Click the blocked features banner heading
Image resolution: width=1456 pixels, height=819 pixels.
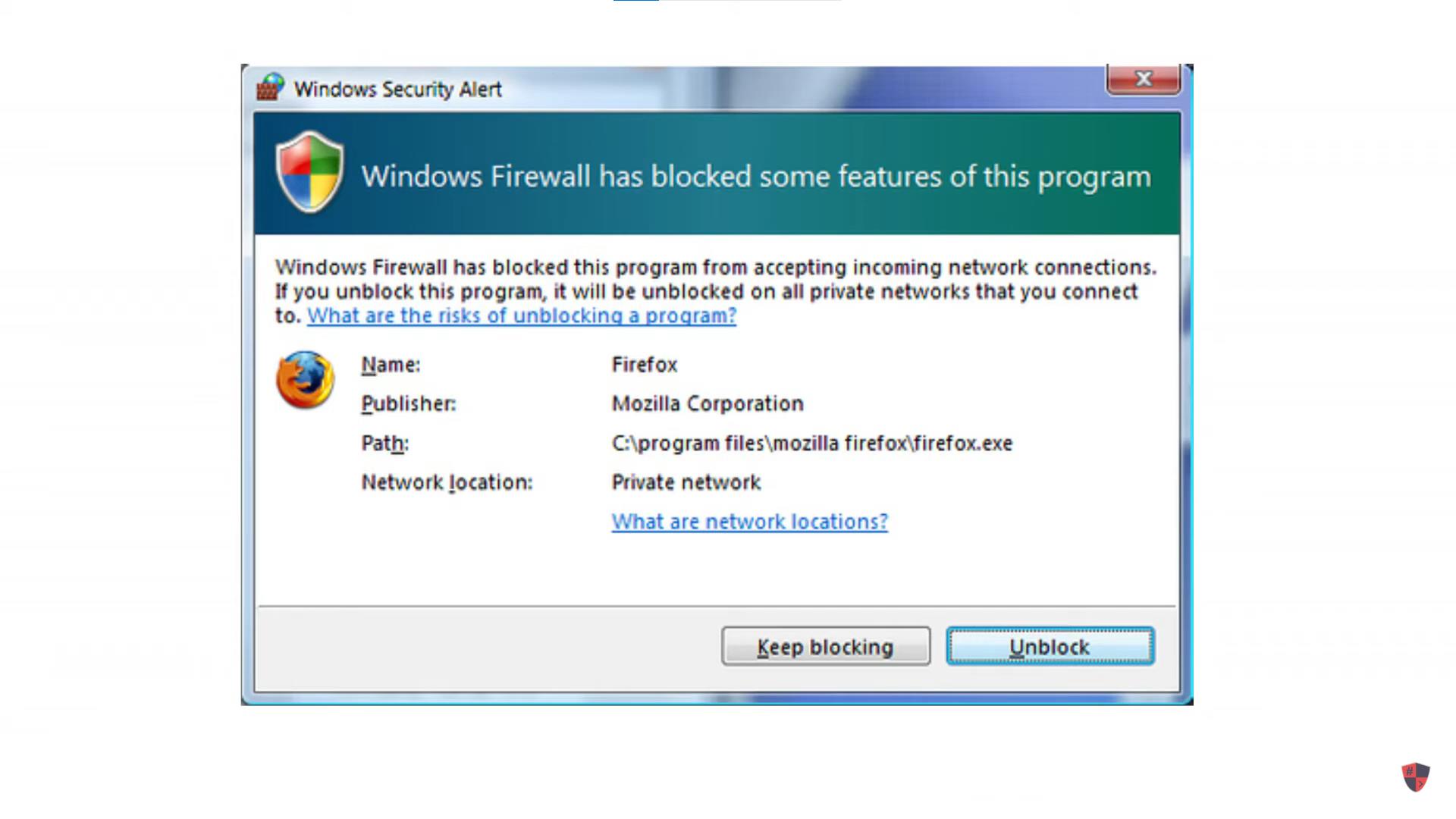[756, 177]
